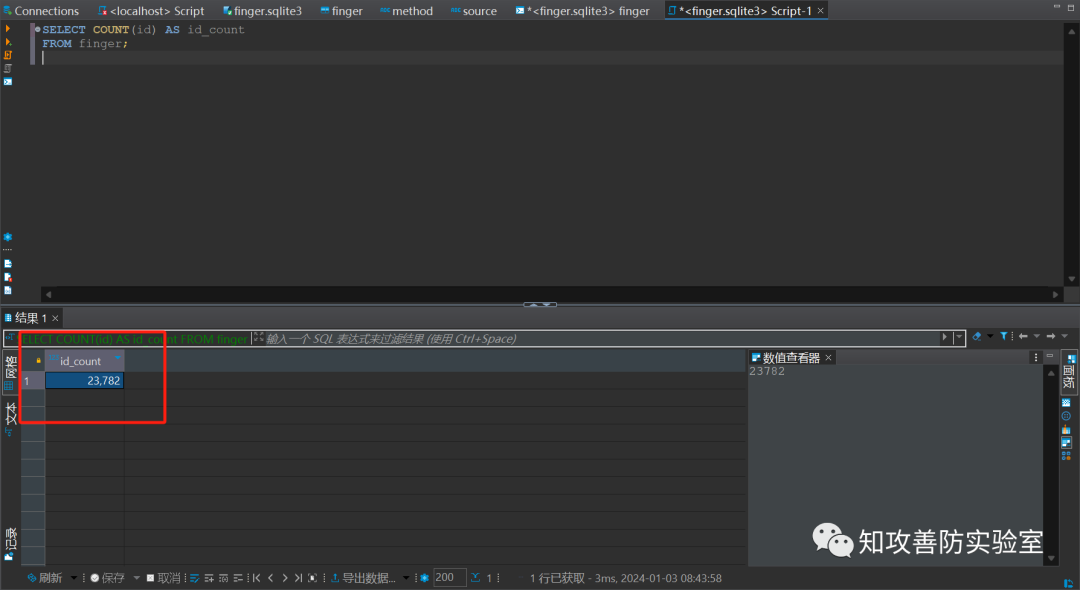1080x590 pixels.
Task: Toggle the panels (面板) side button
Action: 1069,372
